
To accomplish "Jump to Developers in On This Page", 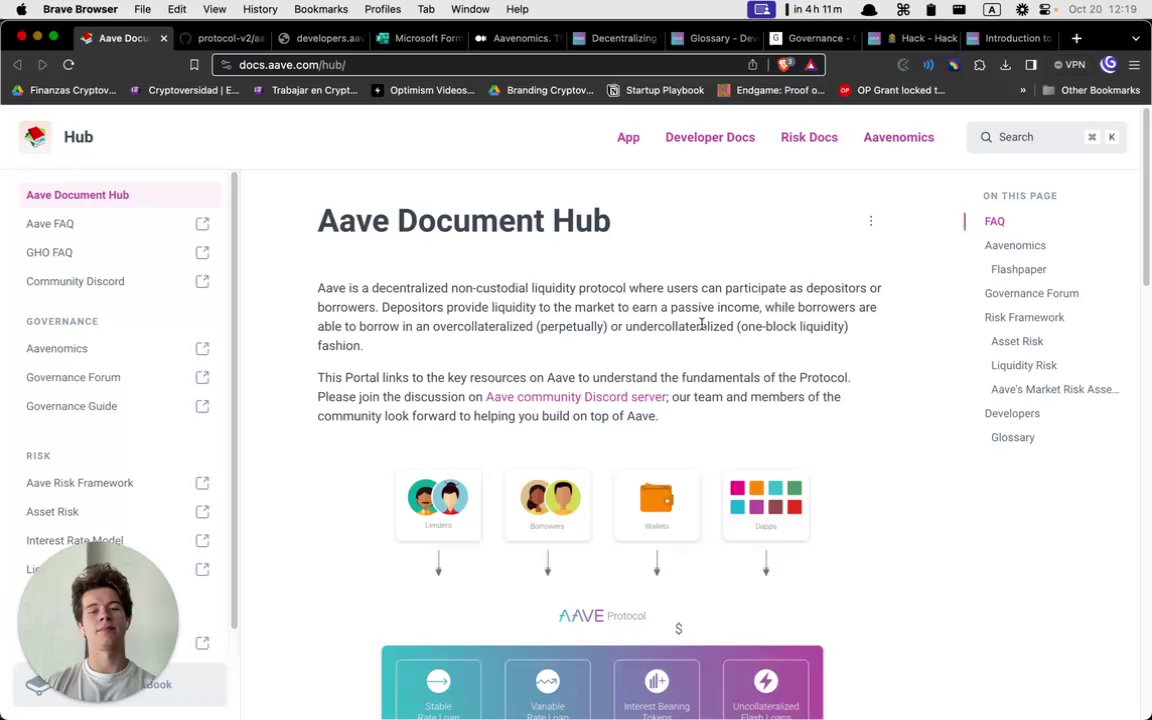I will [1012, 414].
